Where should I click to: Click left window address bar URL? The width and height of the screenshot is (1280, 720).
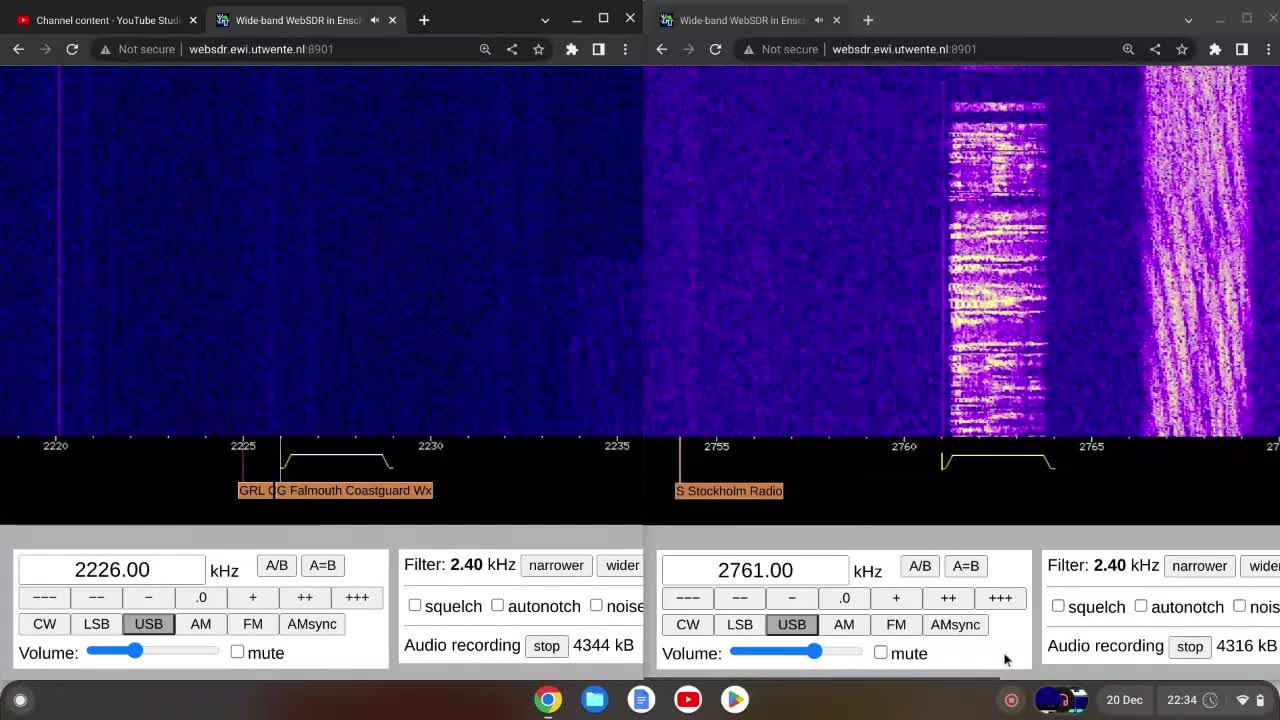(x=261, y=49)
